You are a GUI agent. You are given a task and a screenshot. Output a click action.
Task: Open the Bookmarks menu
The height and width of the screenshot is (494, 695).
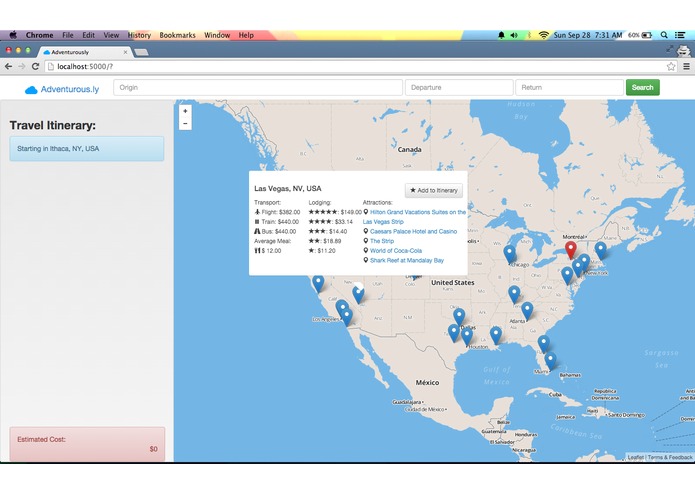point(177,35)
